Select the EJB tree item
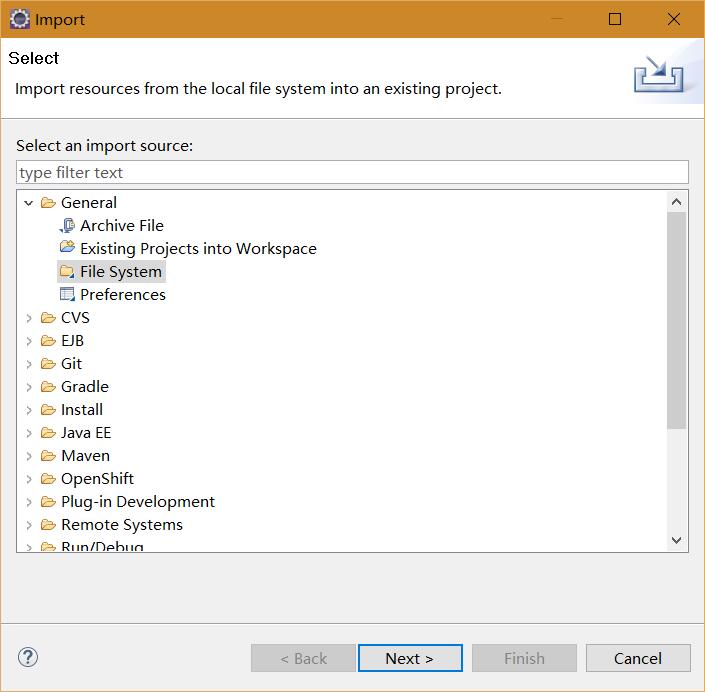This screenshot has width=705, height=692. click(72, 341)
